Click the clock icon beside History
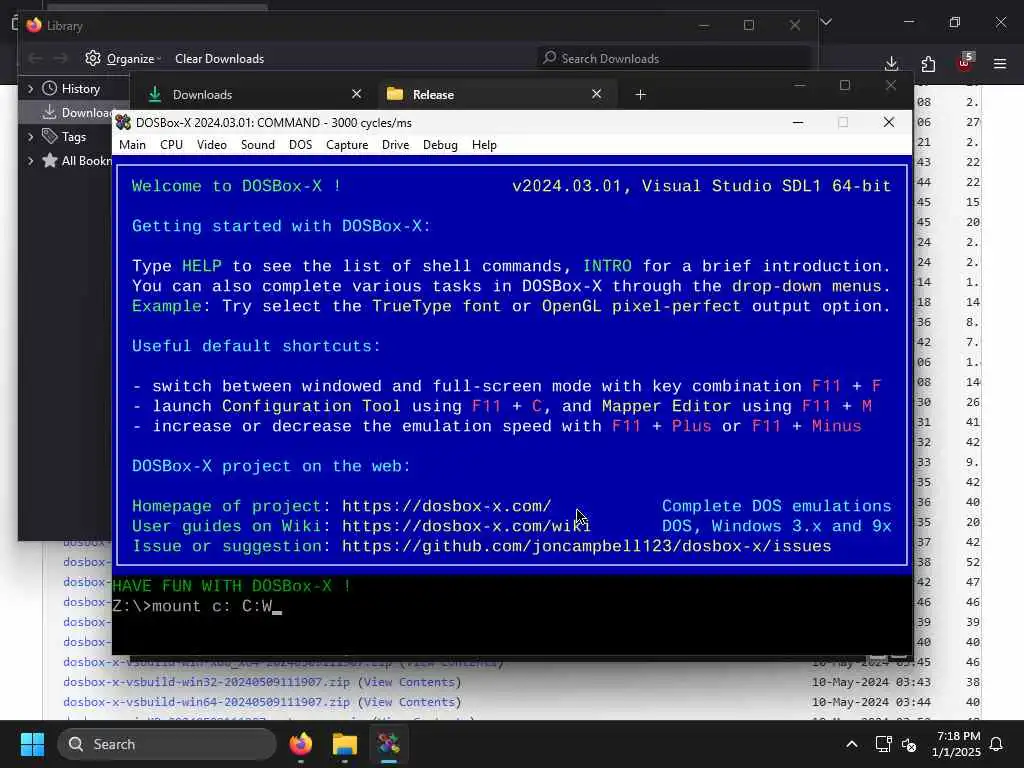Image resolution: width=1024 pixels, height=768 pixels. [50, 88]
